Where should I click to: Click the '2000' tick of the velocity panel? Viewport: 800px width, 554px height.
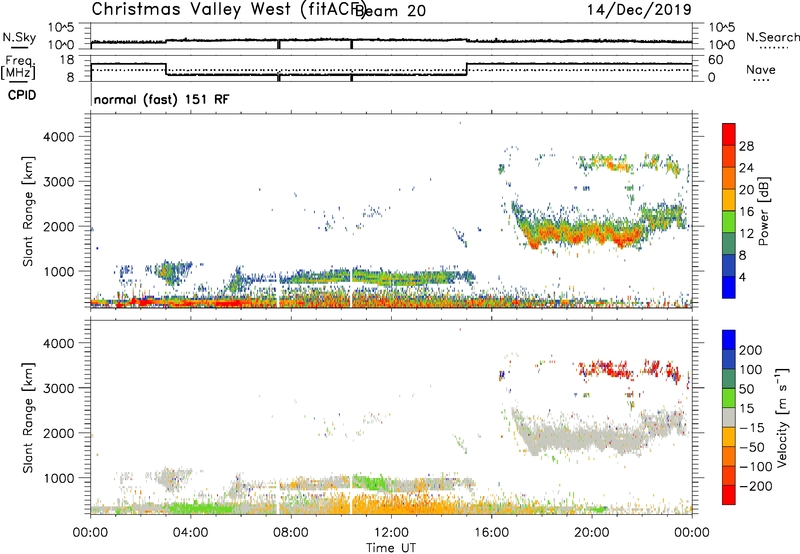[59, 434]
